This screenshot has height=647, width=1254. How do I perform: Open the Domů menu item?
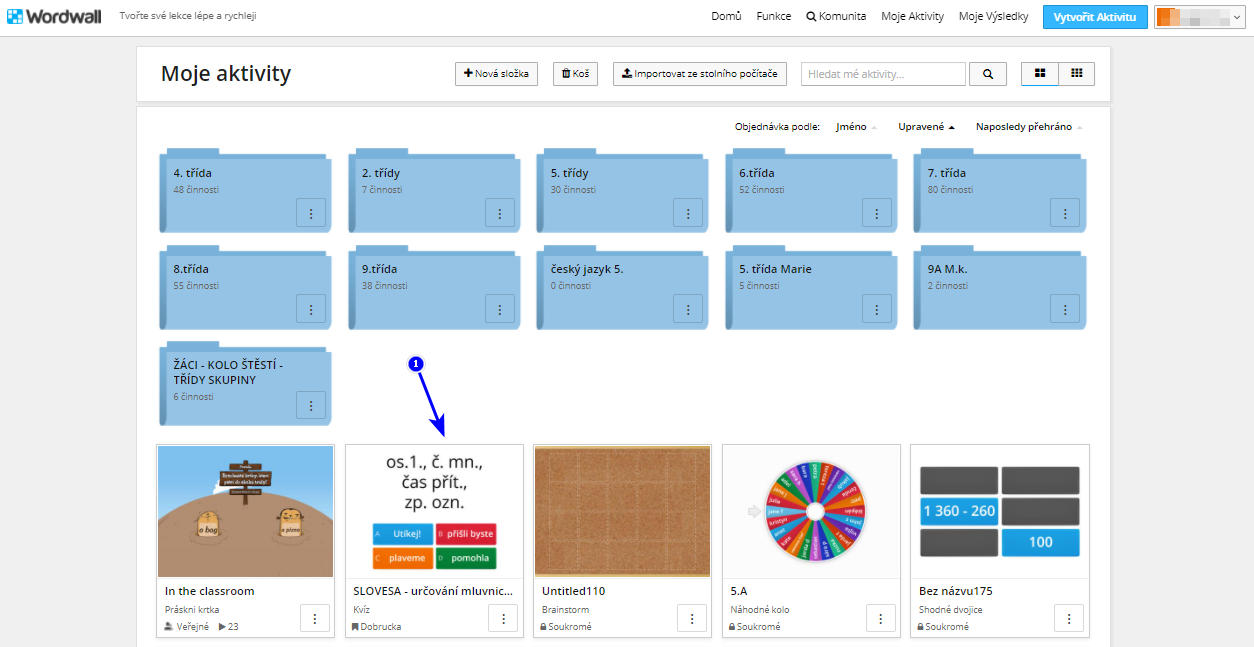[x=726, y=17]
